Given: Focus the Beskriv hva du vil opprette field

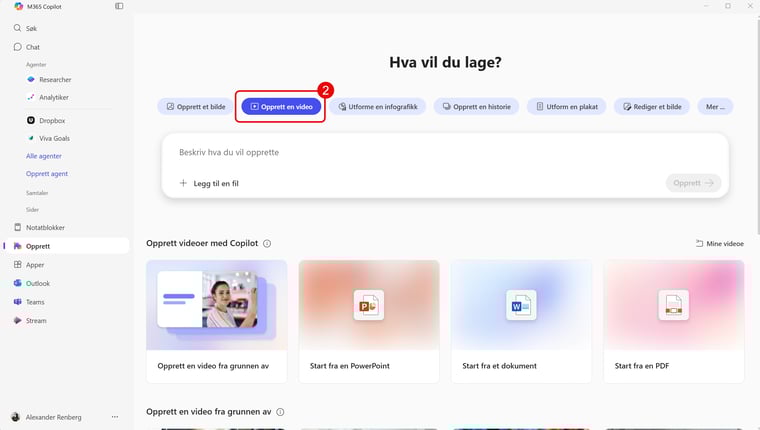Looking at the screenshot, I should [x=445, y=152].
